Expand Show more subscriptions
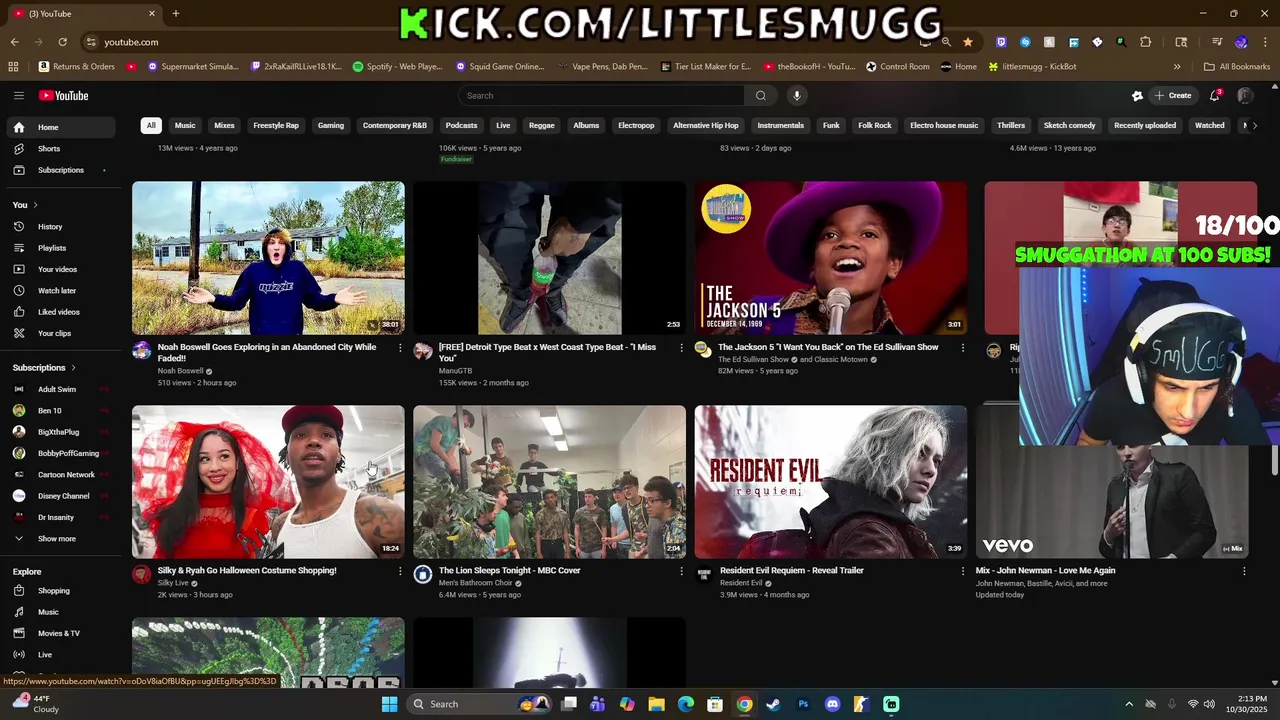The width and height of the screenshot is (1280, 720). pyautogui.click(x=58, y=539)
